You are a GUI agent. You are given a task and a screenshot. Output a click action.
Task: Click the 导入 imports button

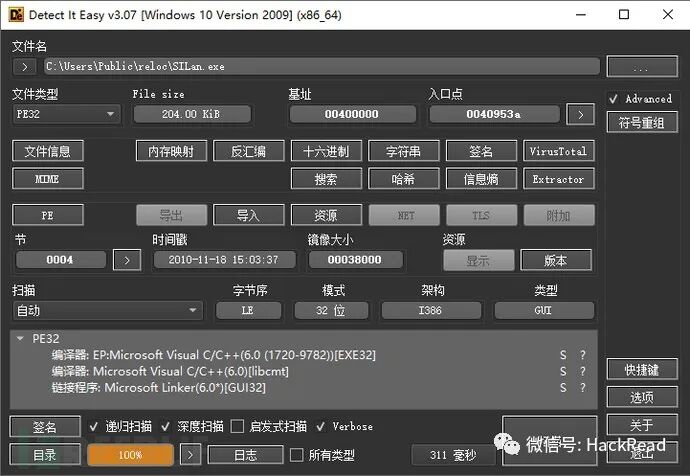[249, 216]
